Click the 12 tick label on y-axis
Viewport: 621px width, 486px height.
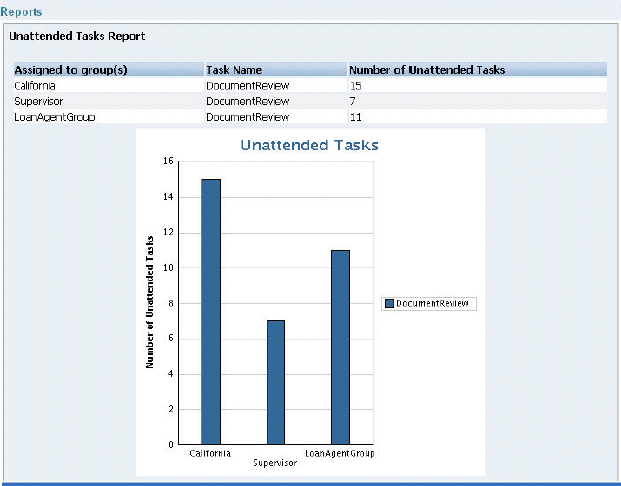click(168, 232)
